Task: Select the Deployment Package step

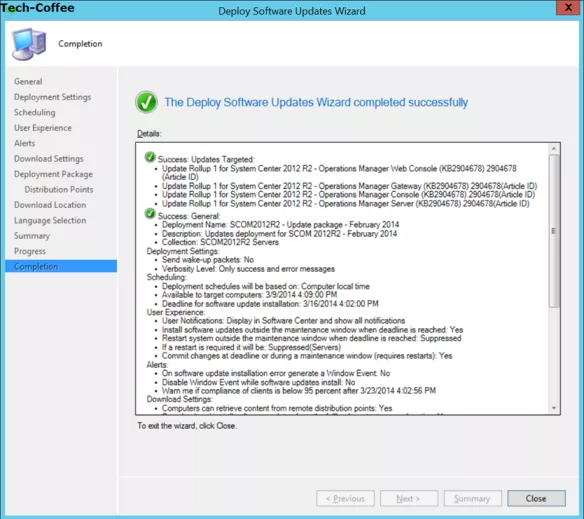Action: 53,174
